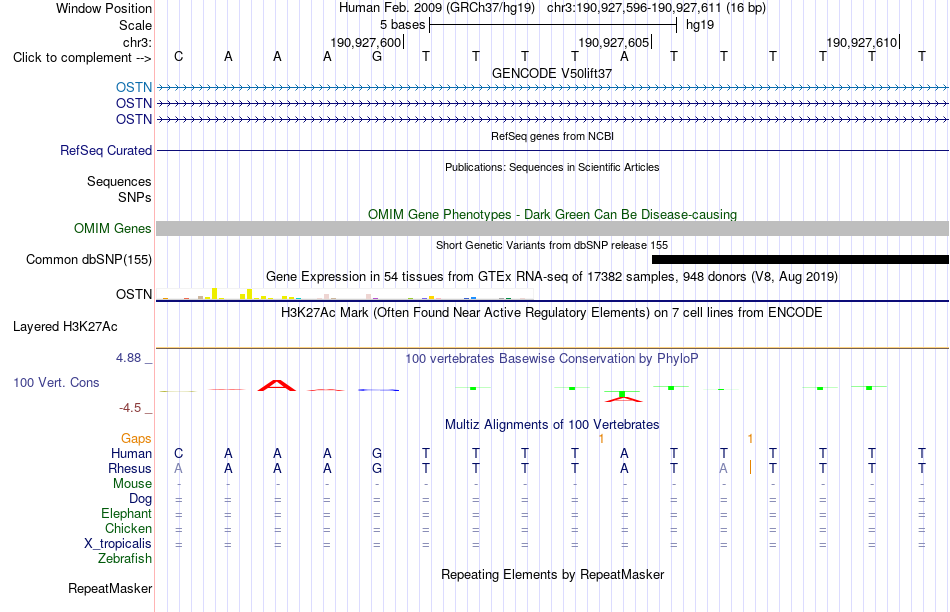Open the GENCODE V50lift37 track title
The height and width of the screenshot is (612, 950).
(x=552, y=73)
